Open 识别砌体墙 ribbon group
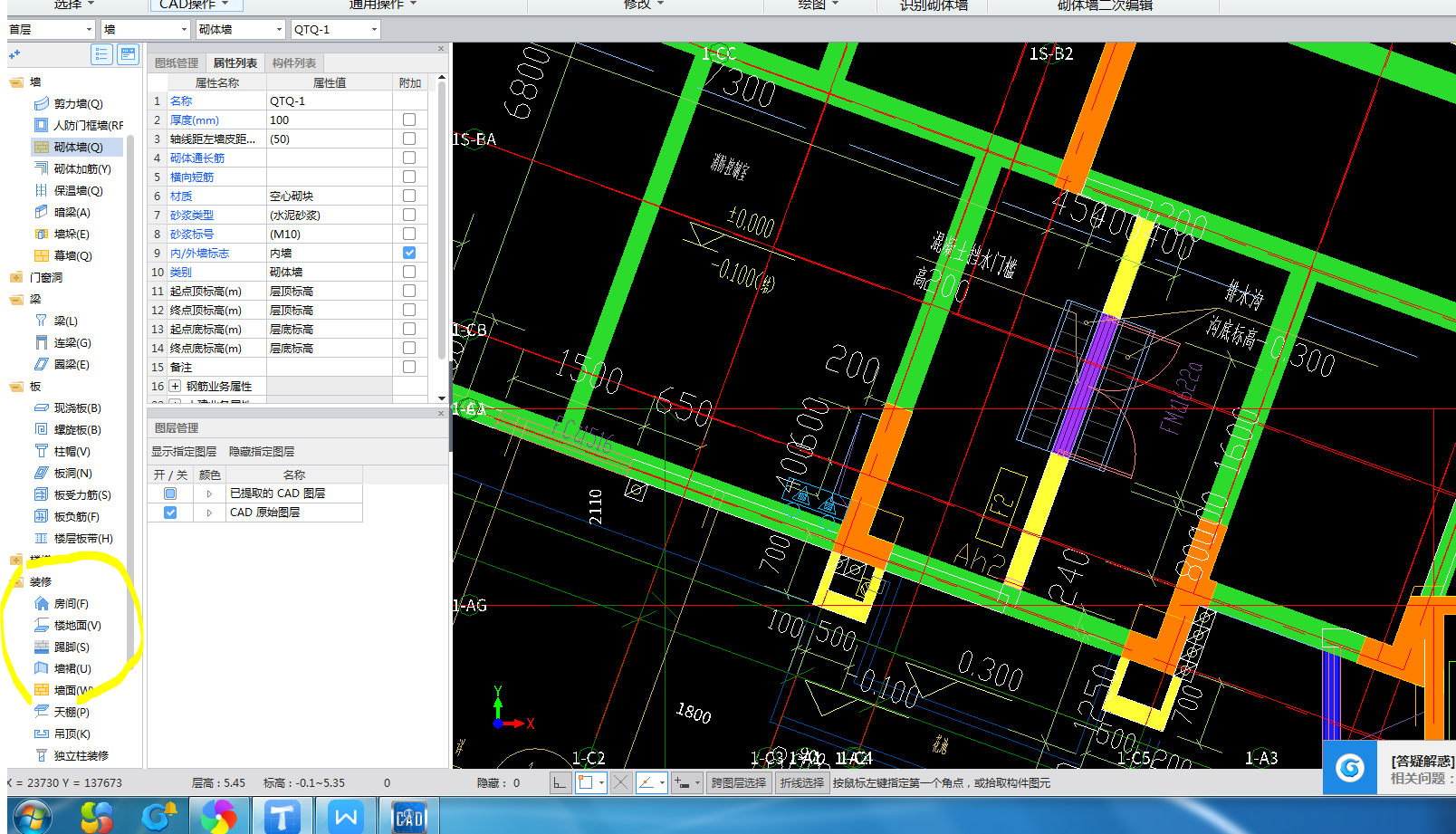Screen dimensions: 1456x834 pyautogui.click(x=934, y=5)
